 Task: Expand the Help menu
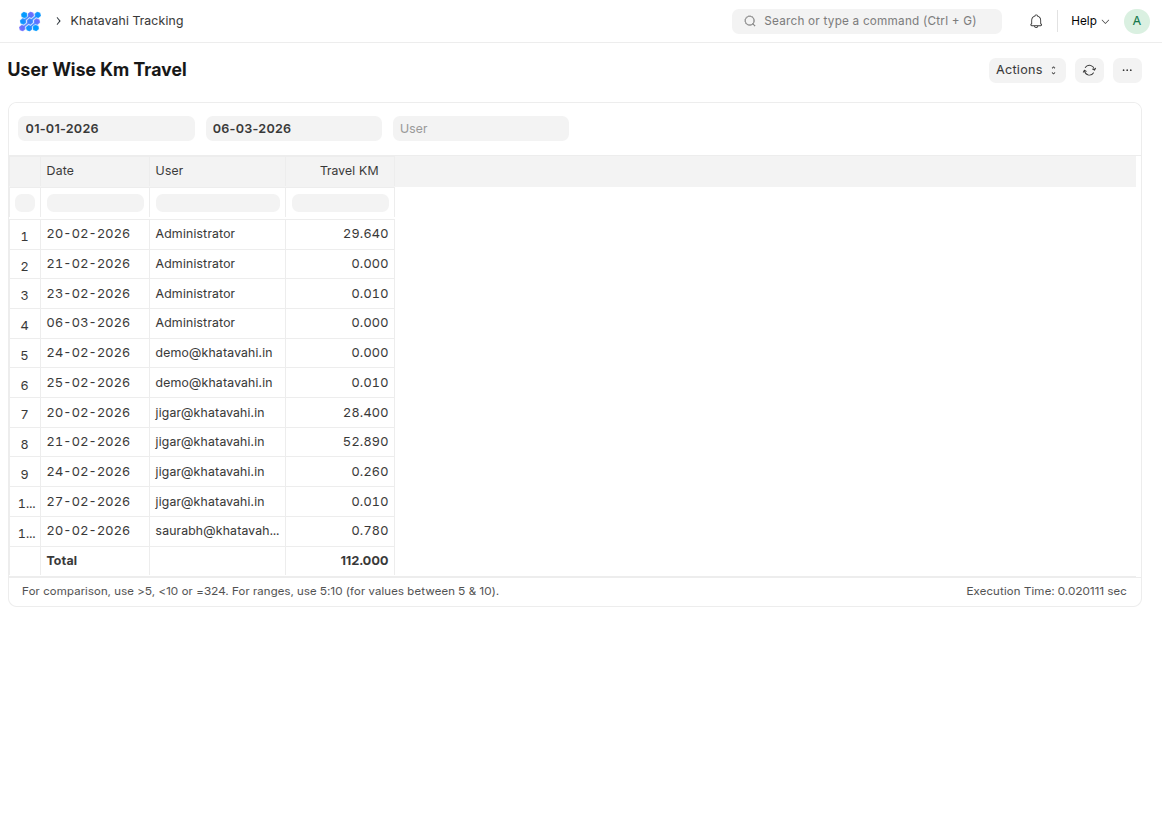point(1089,21)
